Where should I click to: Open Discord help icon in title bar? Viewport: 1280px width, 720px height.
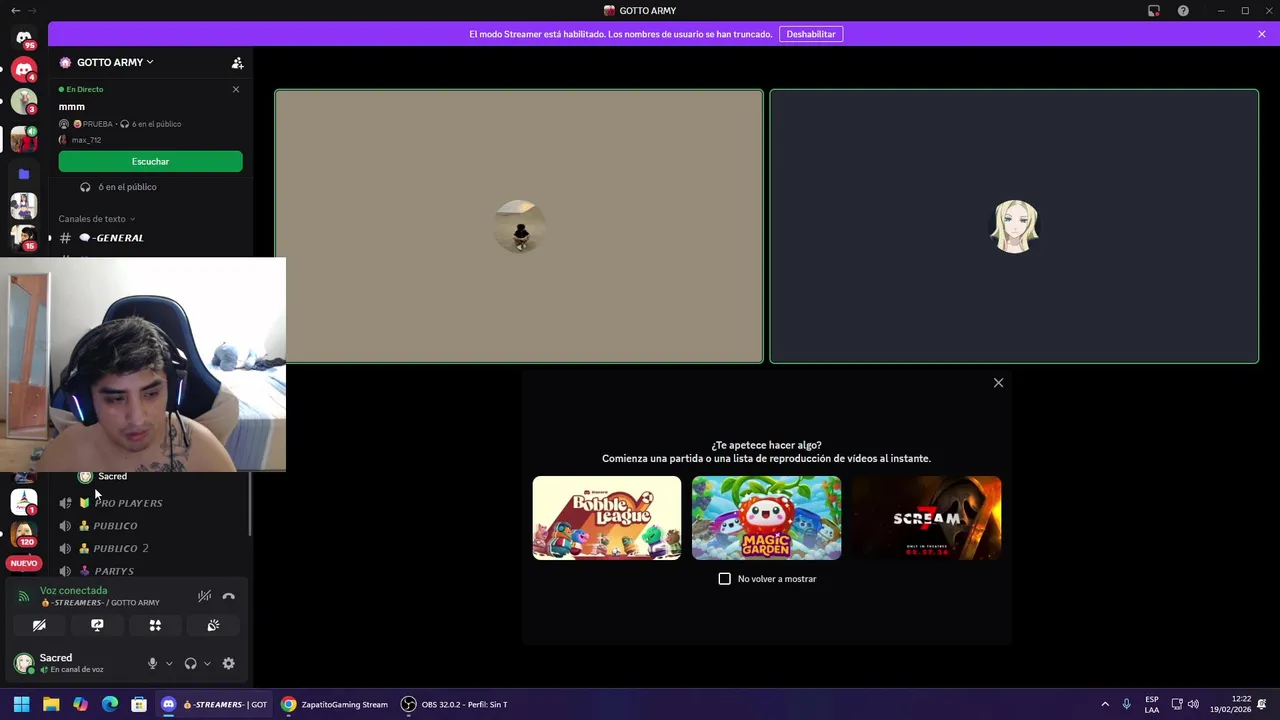coord(1183,11)
